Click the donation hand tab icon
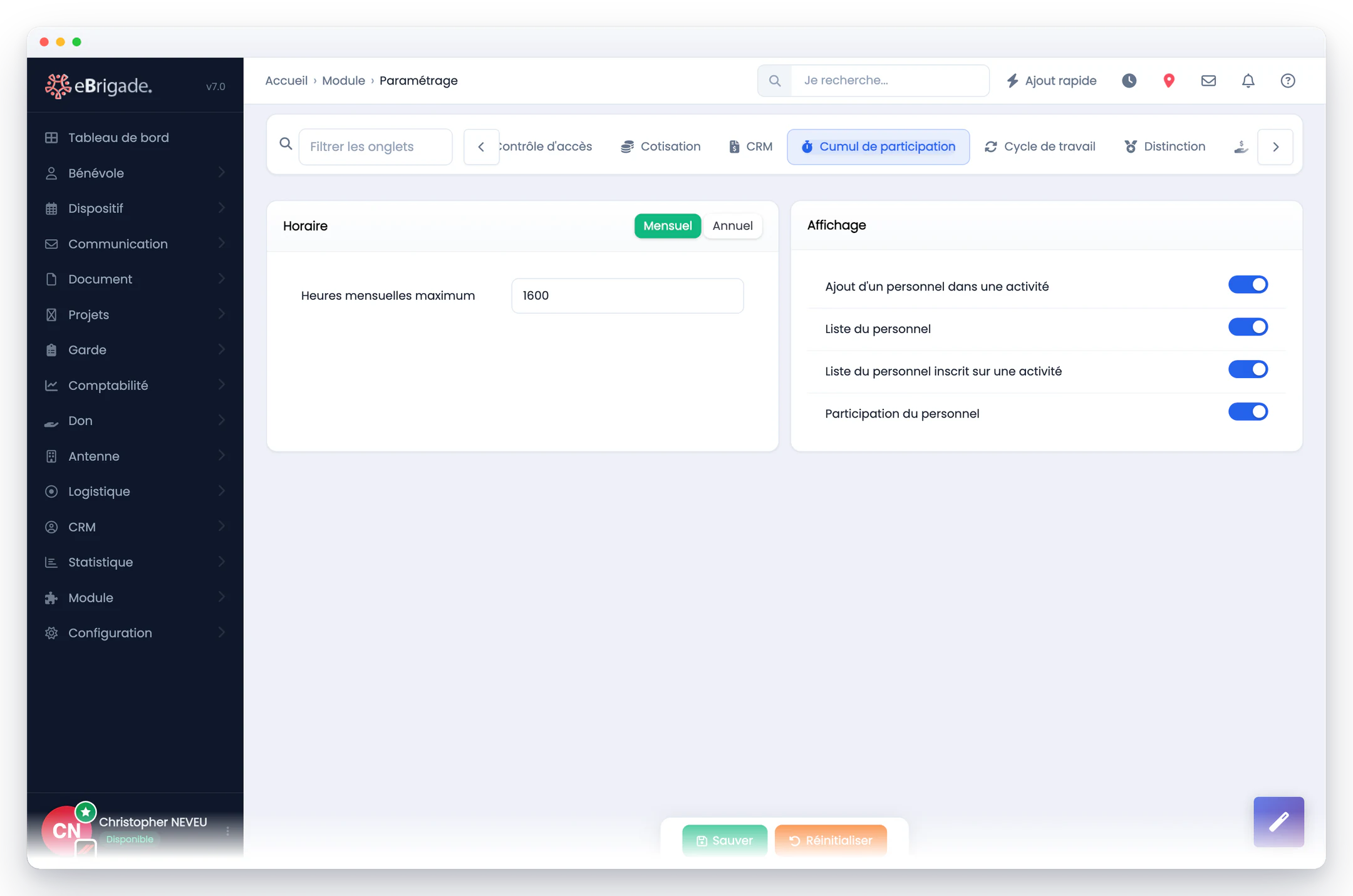This screenshot has height=896, width=1353. click(x=1241, y=147)
